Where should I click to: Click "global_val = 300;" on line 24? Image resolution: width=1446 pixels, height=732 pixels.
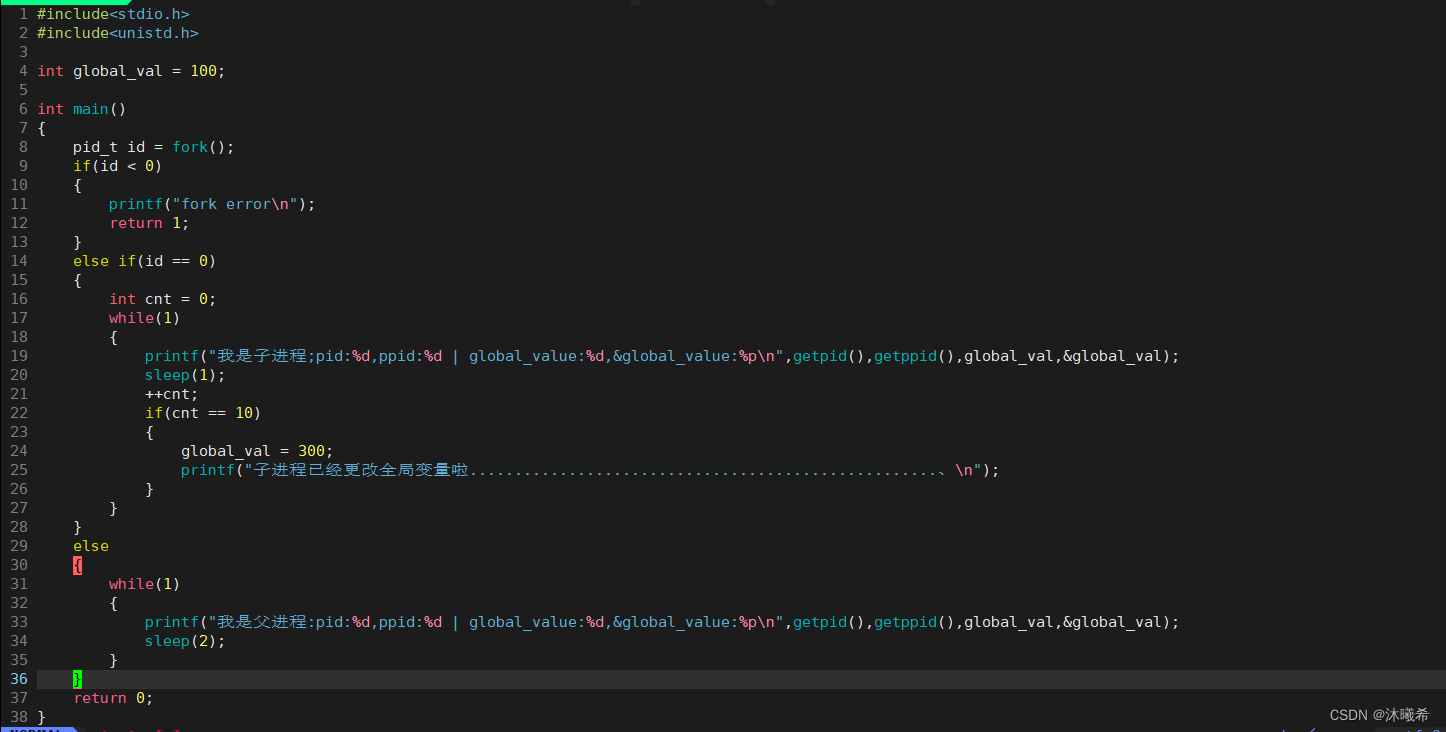pos(257,451)
